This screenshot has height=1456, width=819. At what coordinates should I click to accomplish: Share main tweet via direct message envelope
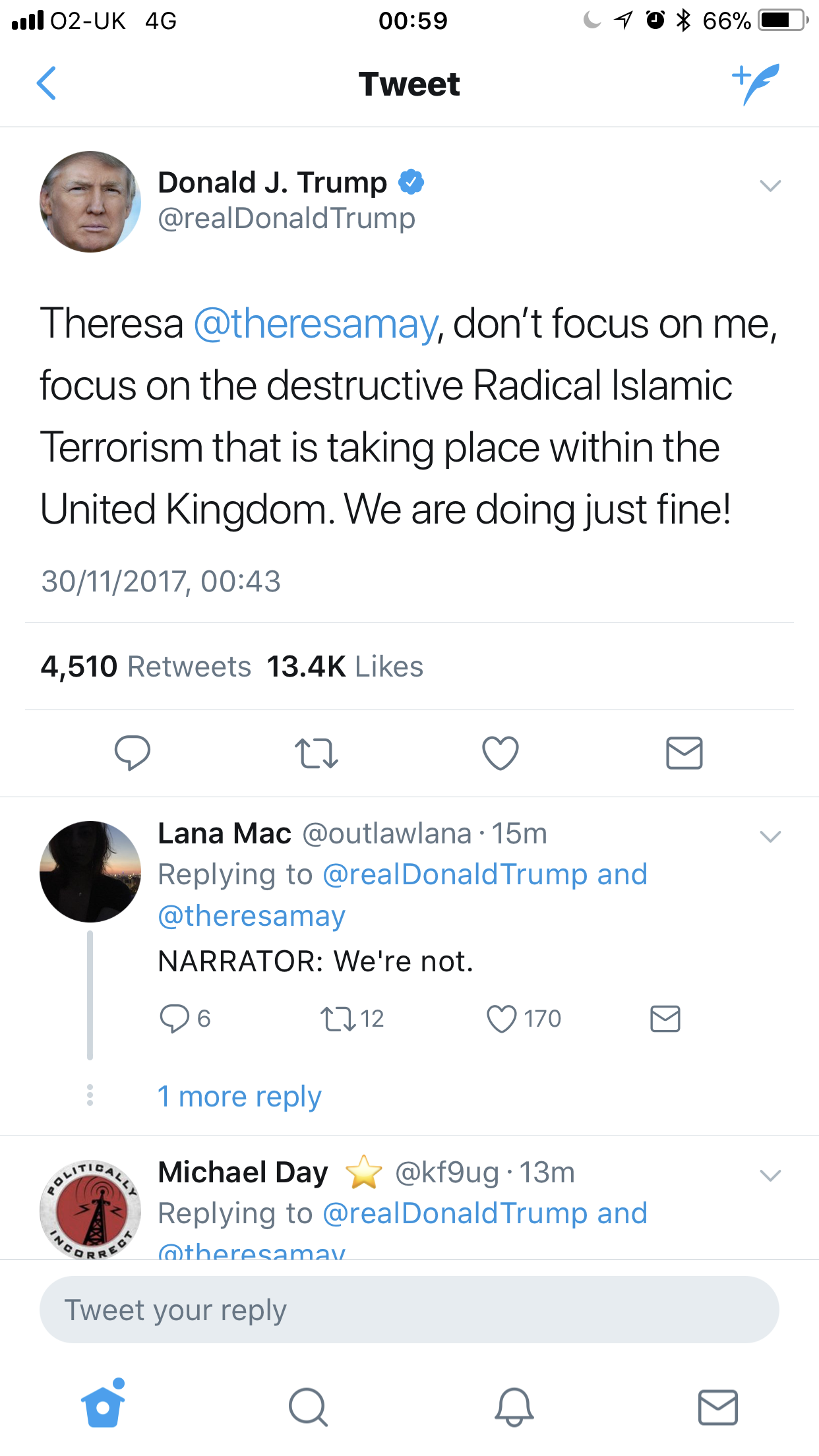coord(684,753)
